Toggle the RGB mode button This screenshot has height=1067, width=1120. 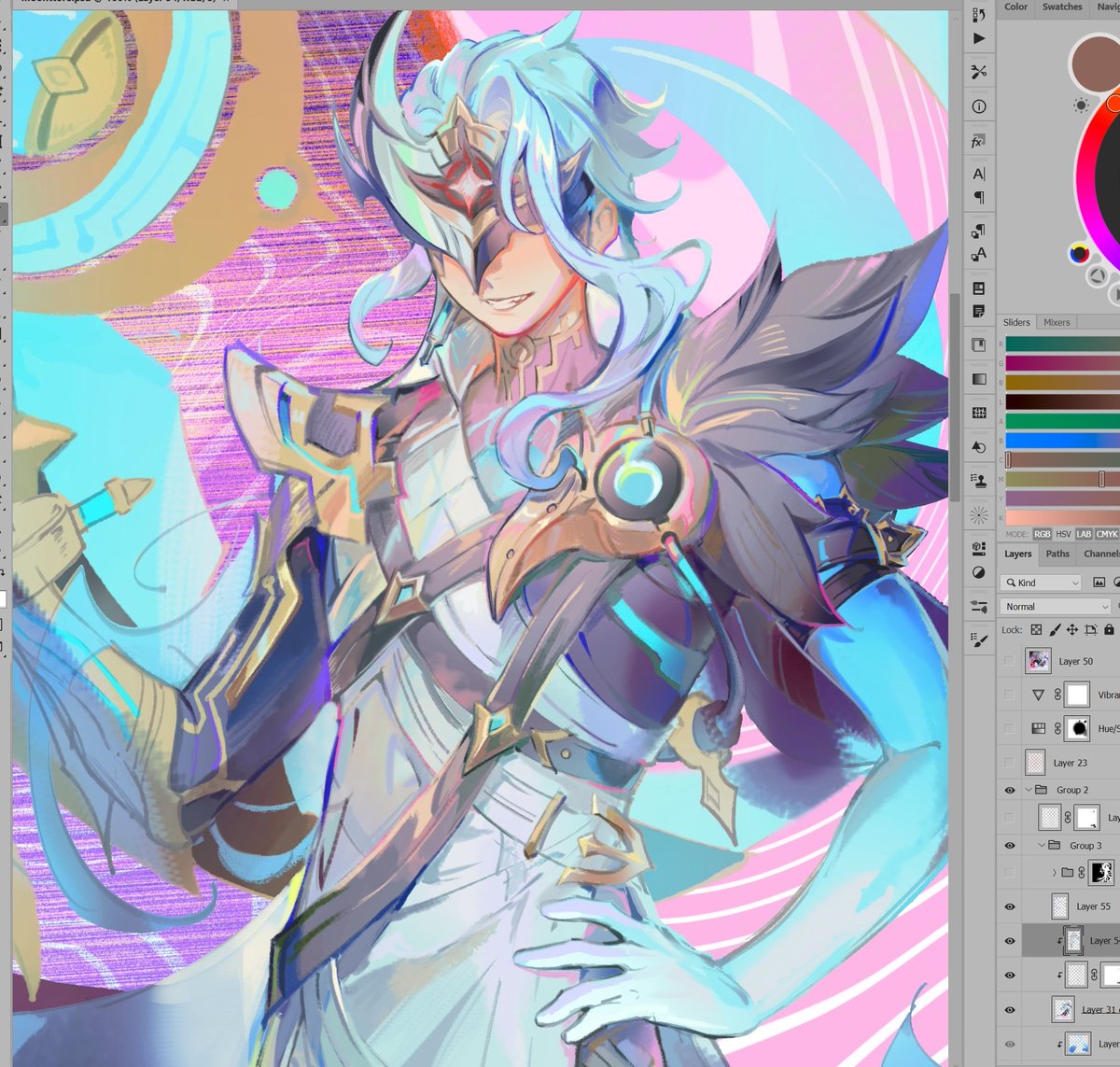1043,535
